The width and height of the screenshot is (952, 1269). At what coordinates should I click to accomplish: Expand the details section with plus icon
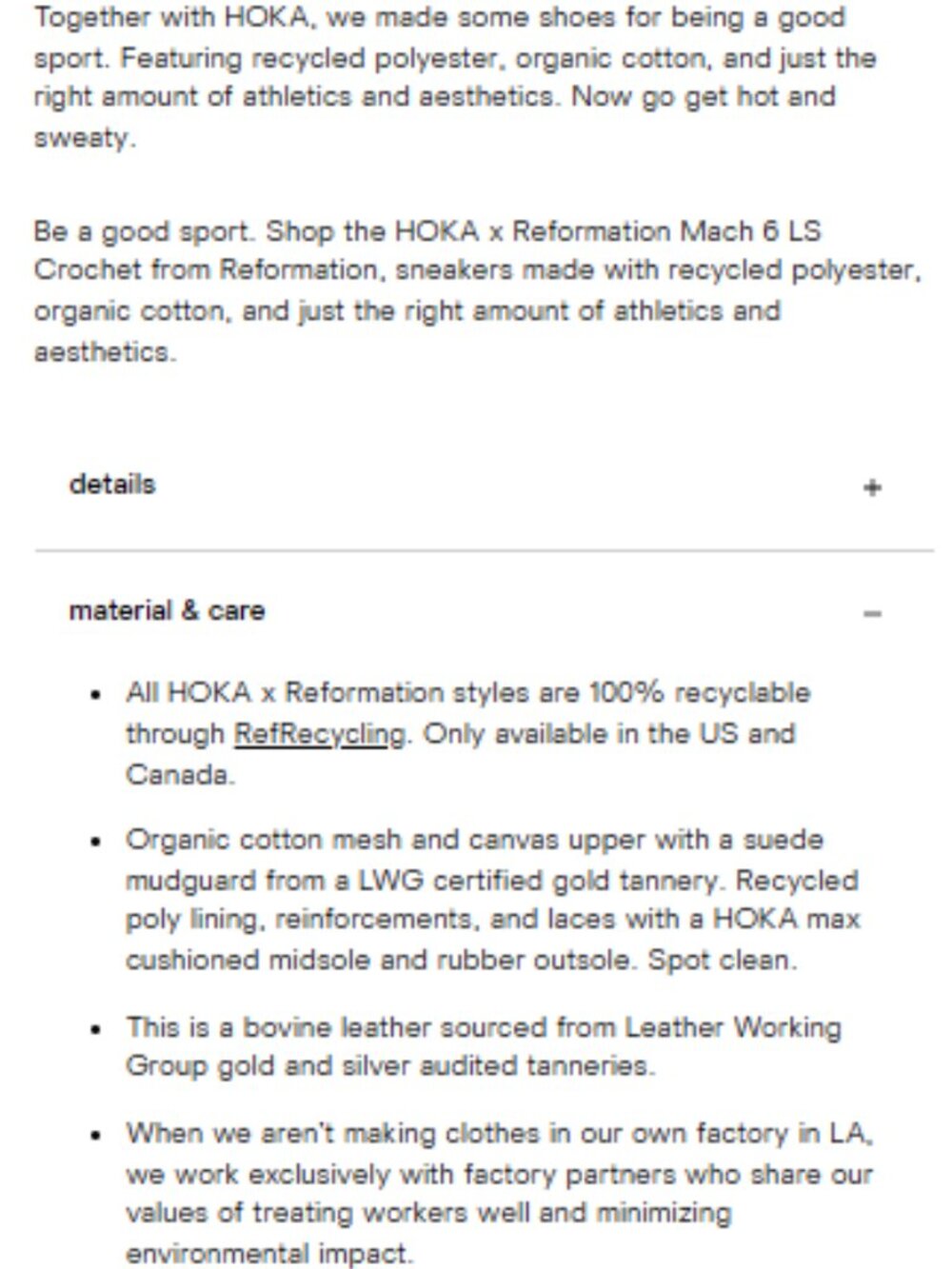[x=871, y=487]
